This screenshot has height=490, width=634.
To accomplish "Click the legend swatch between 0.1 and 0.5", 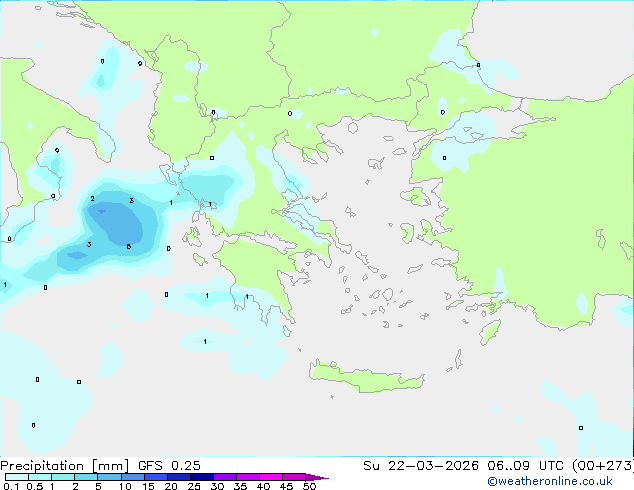I will pyautogui.click(x=17, y=477).
